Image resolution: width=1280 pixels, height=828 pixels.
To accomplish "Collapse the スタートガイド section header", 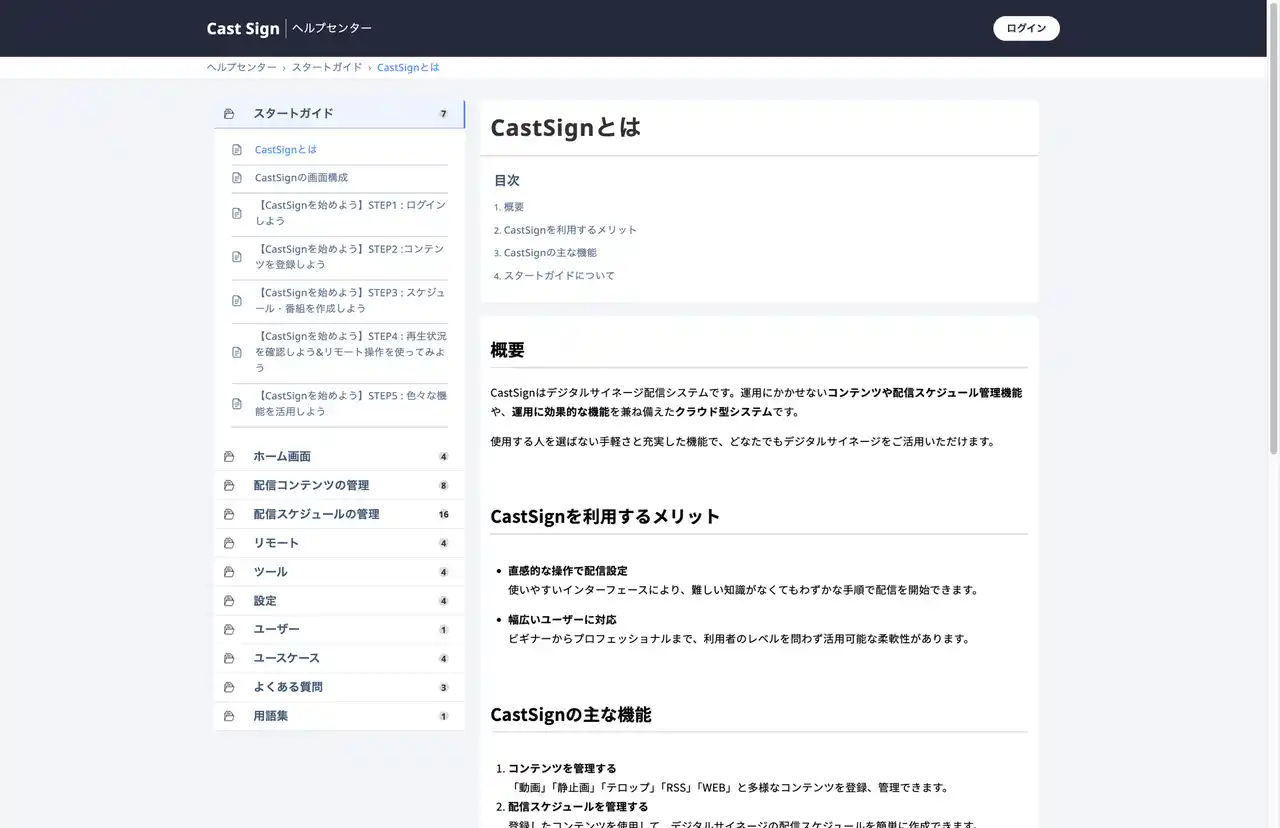I will click(293, 113).
